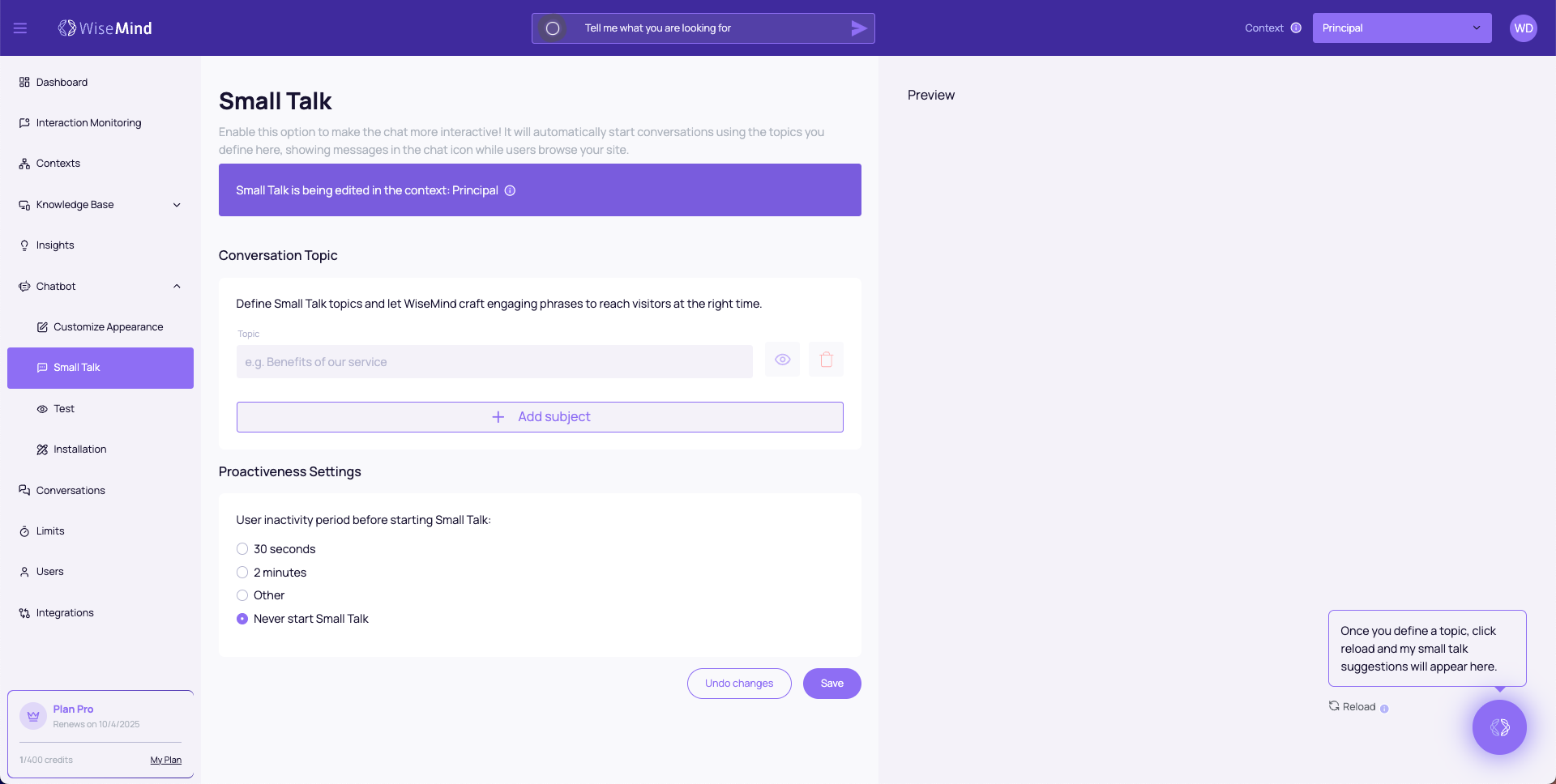Go to Customize Appearance page
This screenshot has width=1556, height=784.
[x=108, y=327]
